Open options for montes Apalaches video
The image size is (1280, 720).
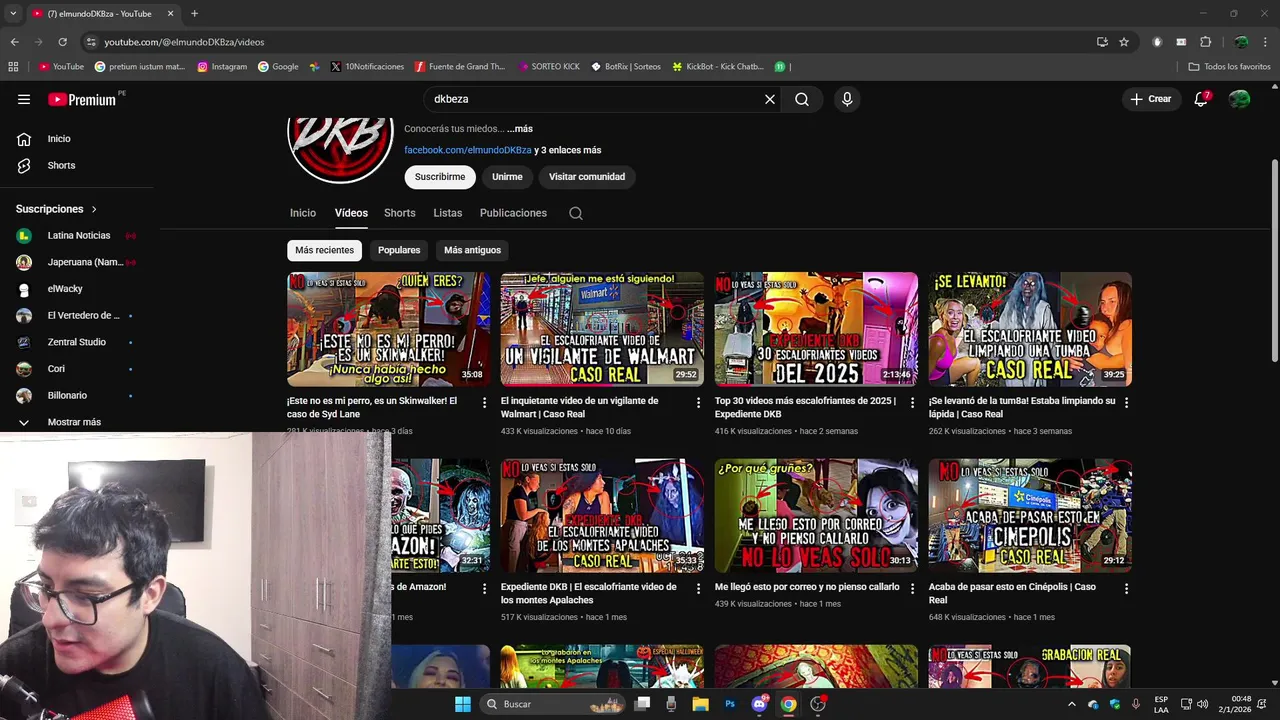pyautogui.click(x=699, y=588)
